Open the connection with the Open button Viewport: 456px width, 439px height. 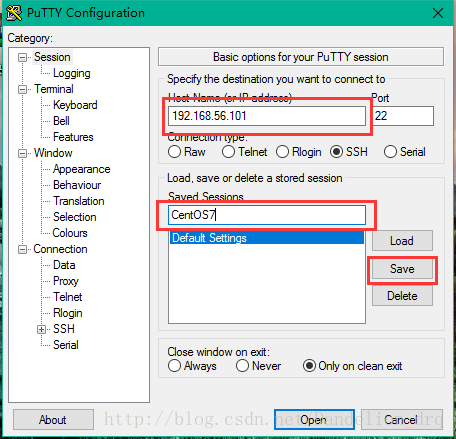tap(314, 420)
